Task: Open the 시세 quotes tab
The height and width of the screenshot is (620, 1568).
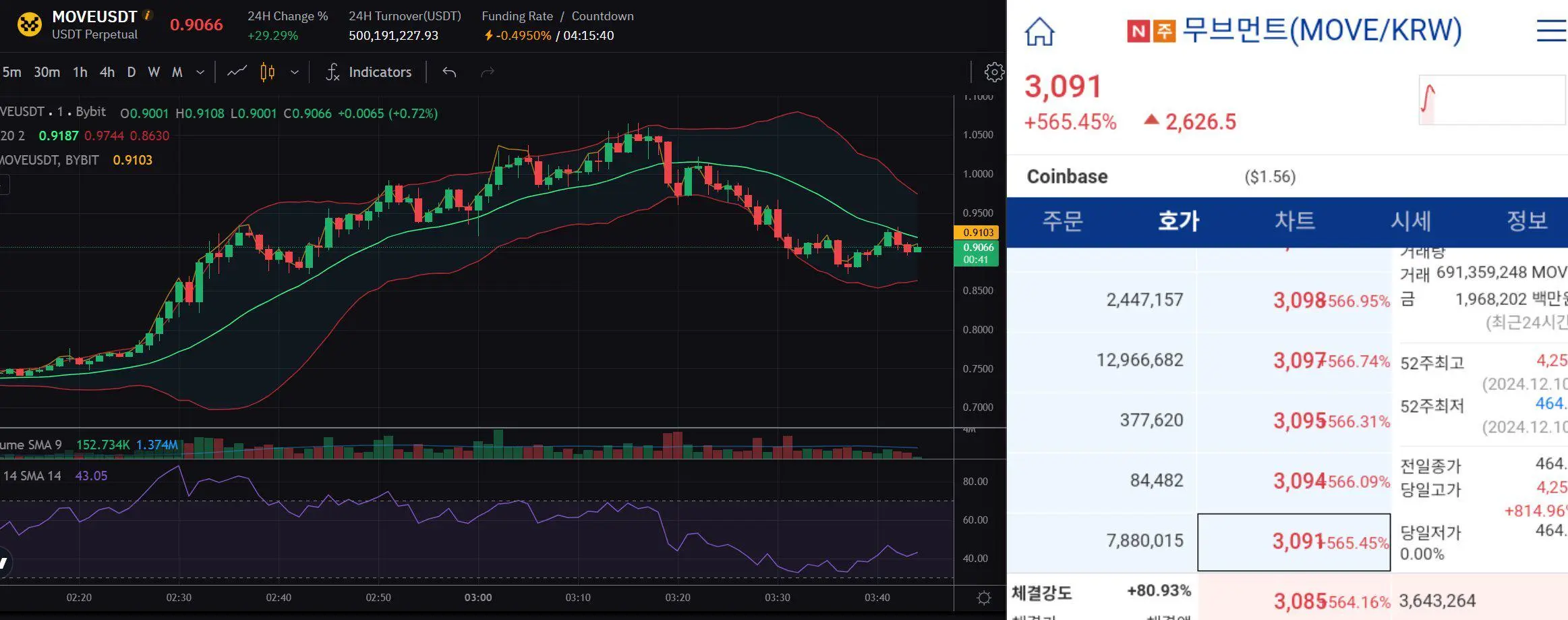Action: tap(1411, 221)
